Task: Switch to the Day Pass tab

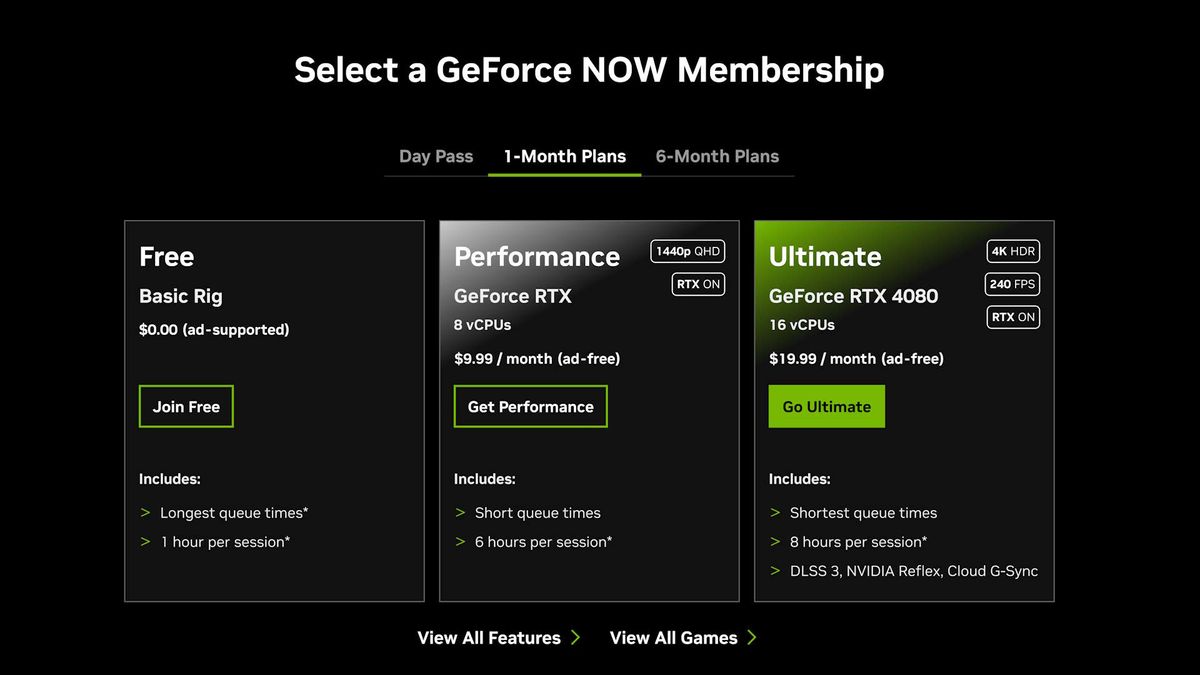Action: pos(435,156)
